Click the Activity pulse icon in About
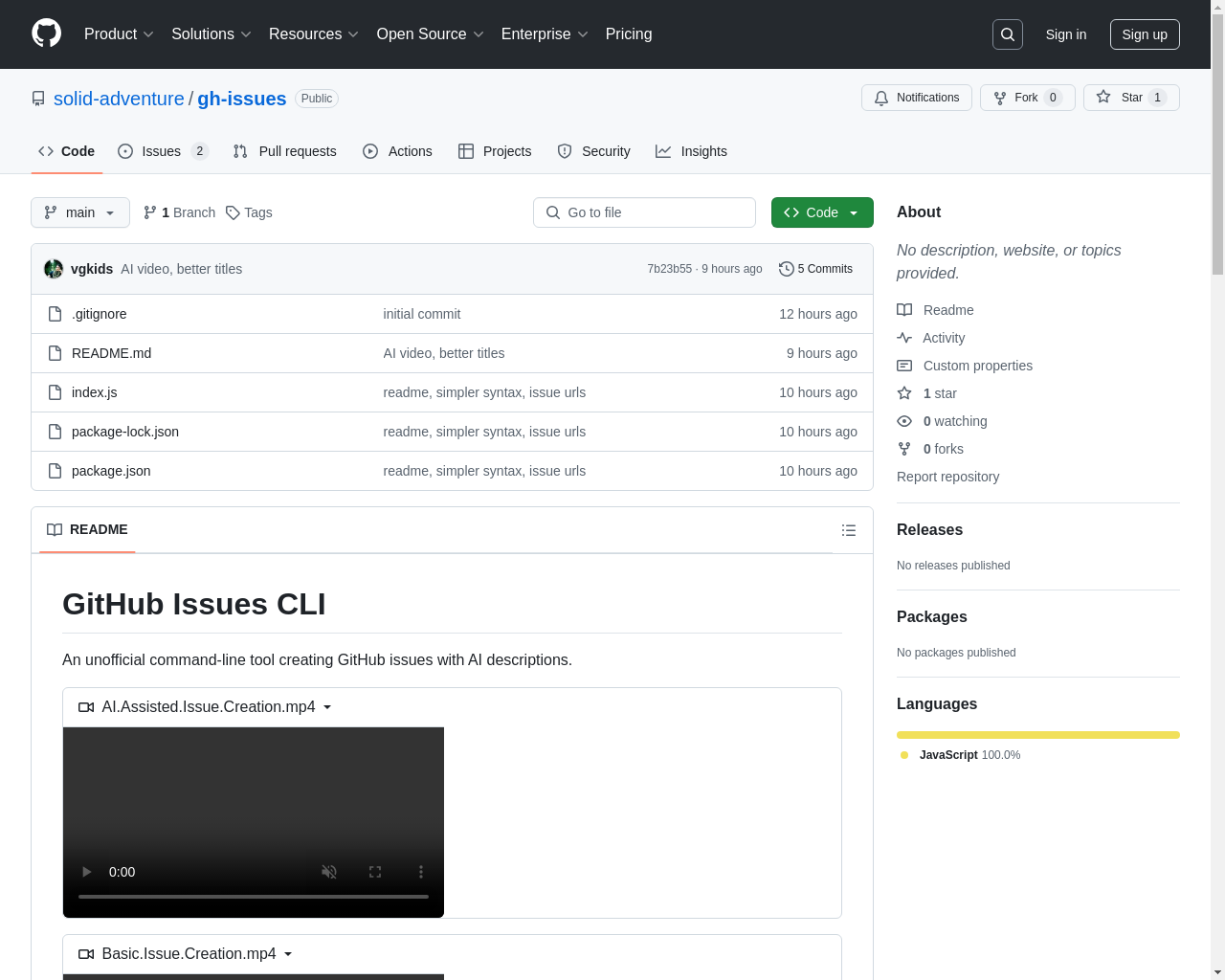Screen dimensions: 1225x980 (904, 338)
